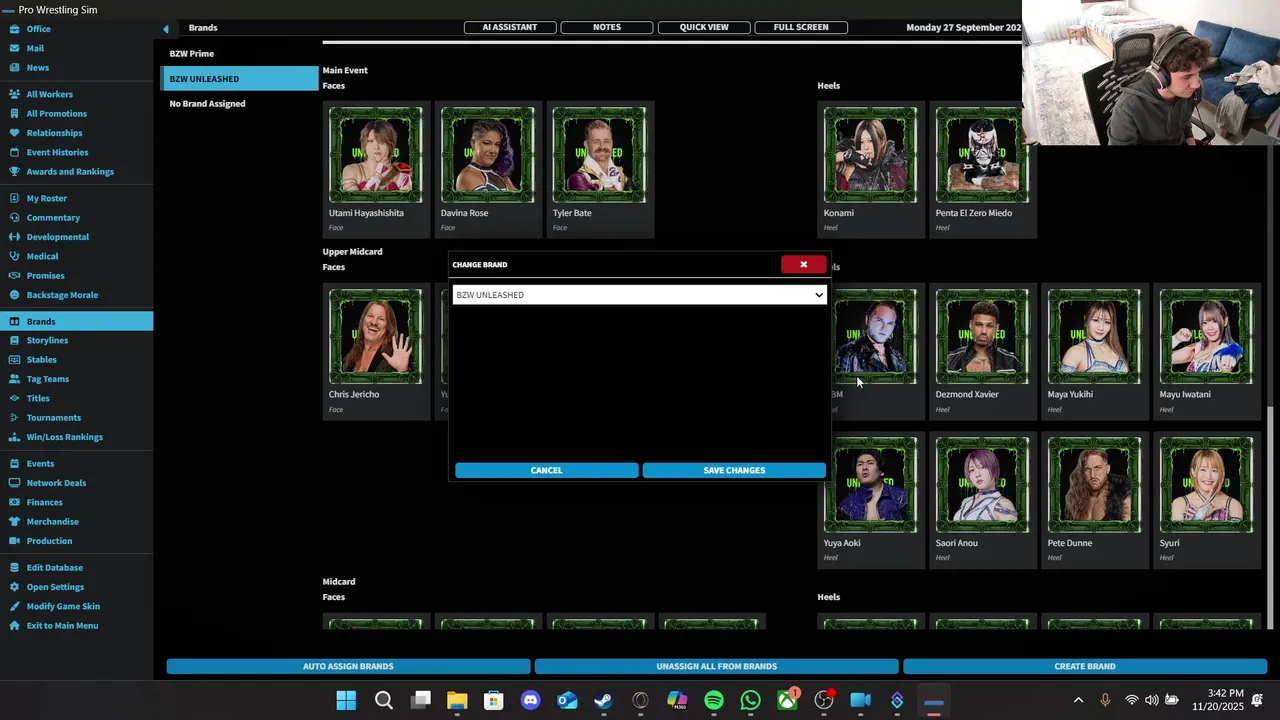Open Tournaments section

[x=53, y=418]
